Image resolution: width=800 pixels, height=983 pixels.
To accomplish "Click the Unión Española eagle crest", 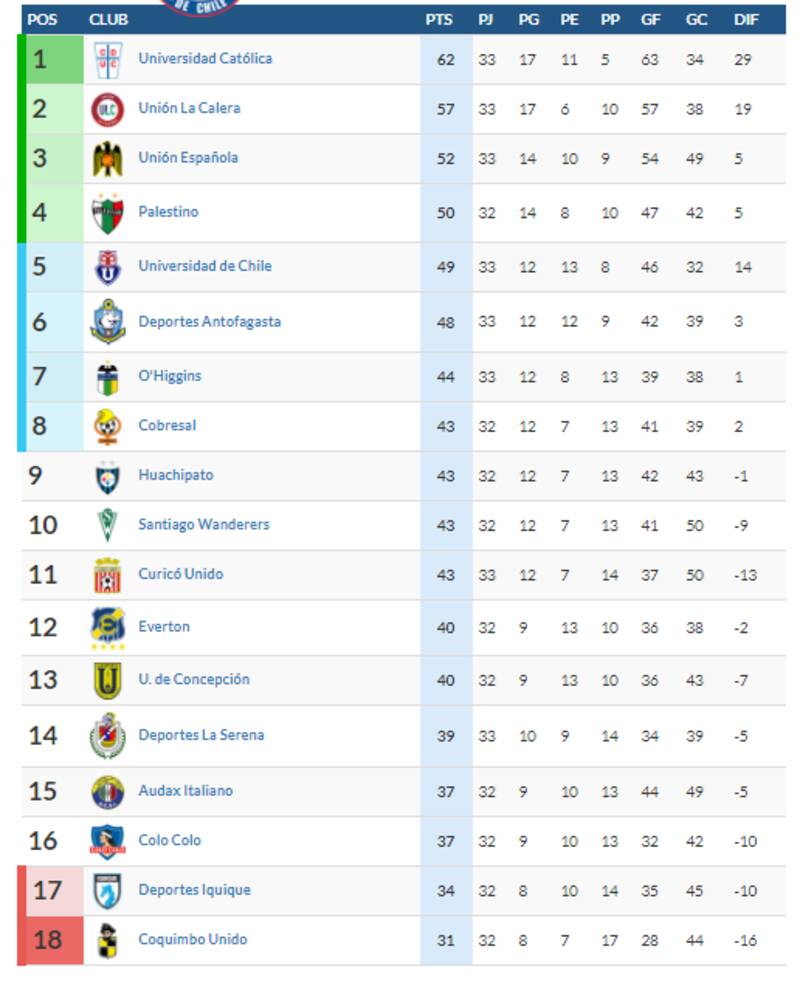I will coord(108,159).
